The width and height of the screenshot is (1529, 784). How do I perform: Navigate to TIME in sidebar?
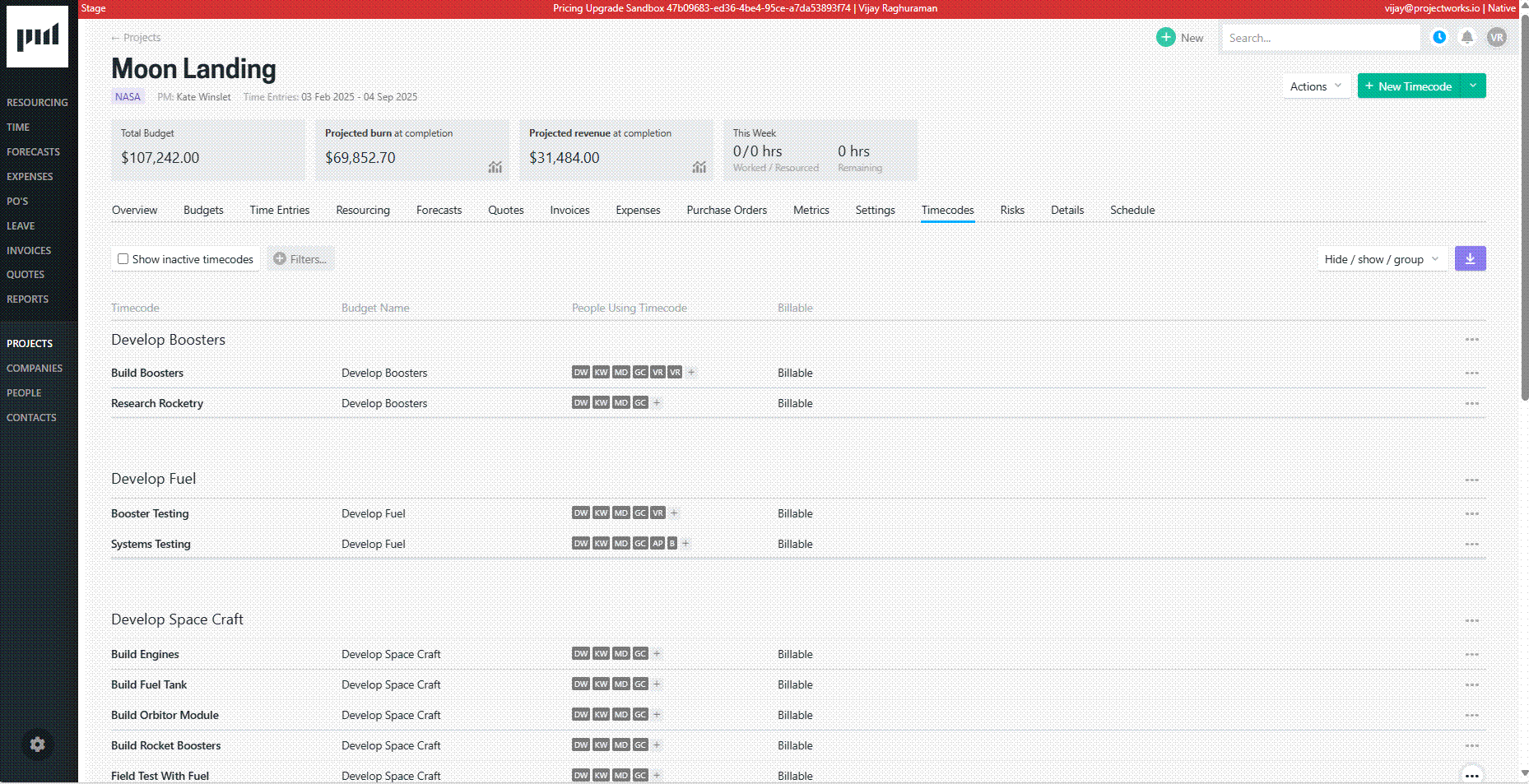(x=18, y=128)
